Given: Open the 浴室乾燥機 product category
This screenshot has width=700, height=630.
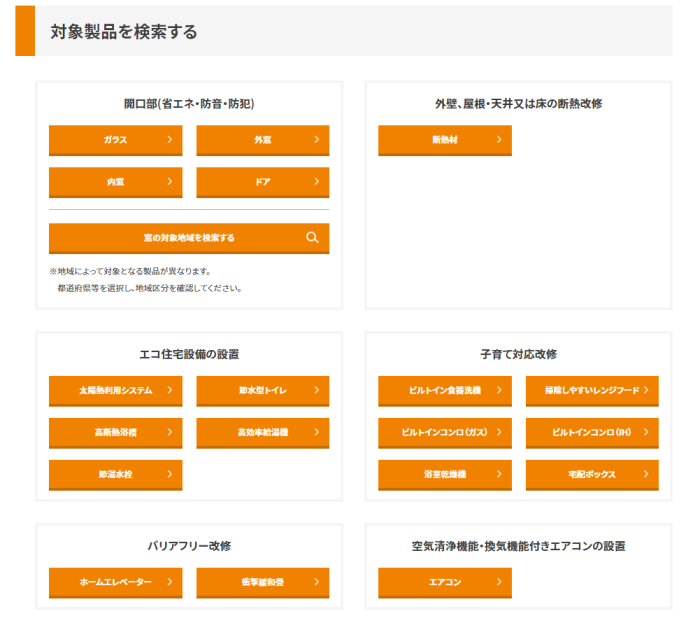Looking at the screenshot, I should click(x=444, y=474).
